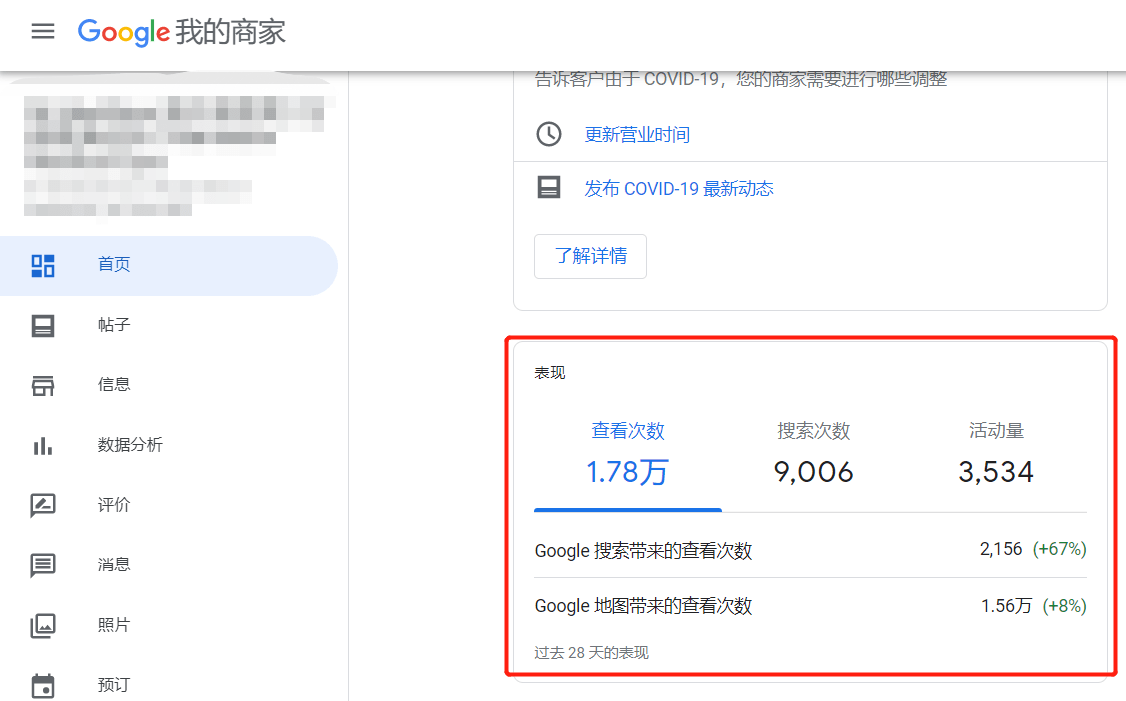The height and width of the screenshot is (701, 1126).
Task: Click the Google 搜索带来的查看次数 row label
Action: [643, 551]
